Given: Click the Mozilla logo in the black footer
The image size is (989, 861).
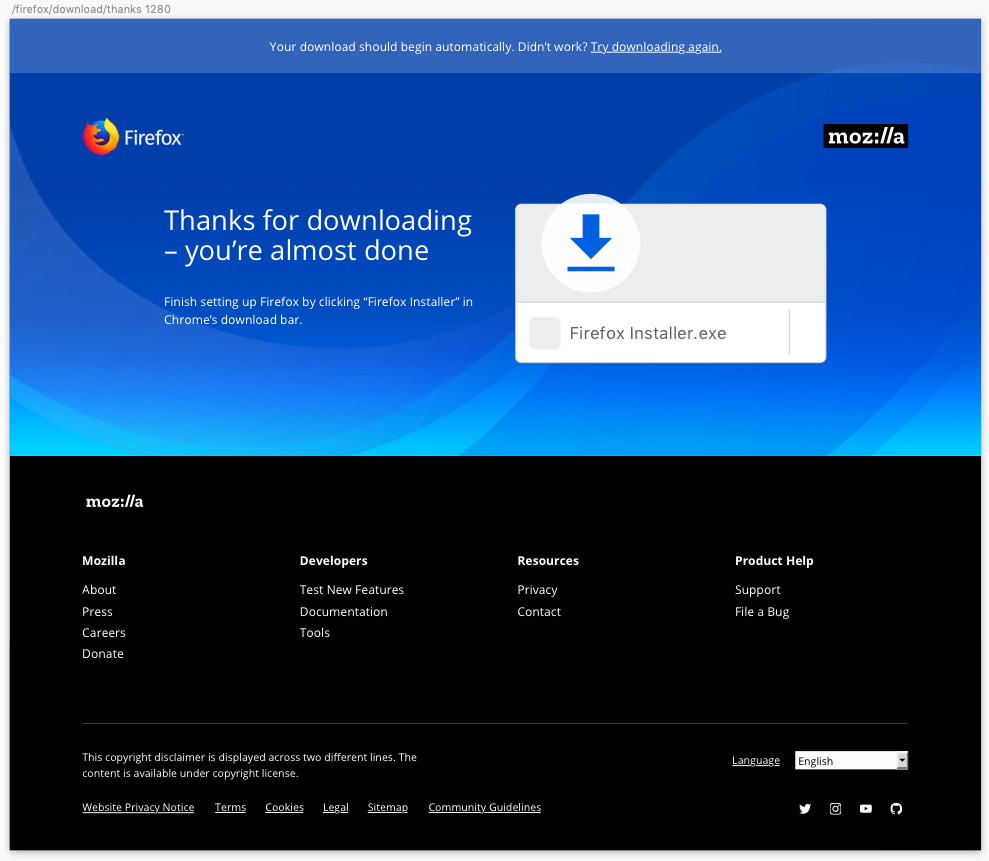Looking at the screenshot, I should click(x=114, y=501).
